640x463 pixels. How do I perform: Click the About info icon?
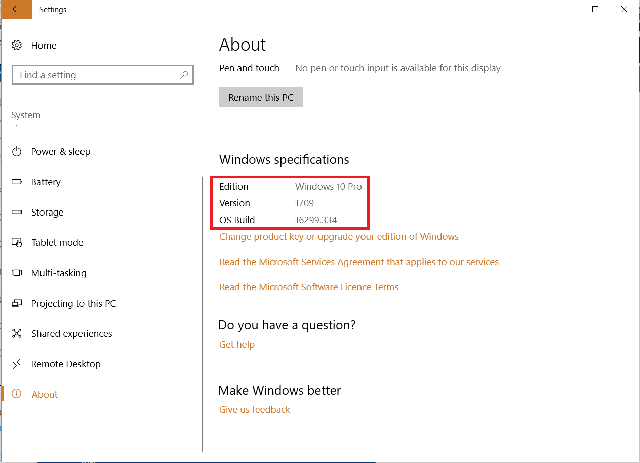click(x=17, y=394)
